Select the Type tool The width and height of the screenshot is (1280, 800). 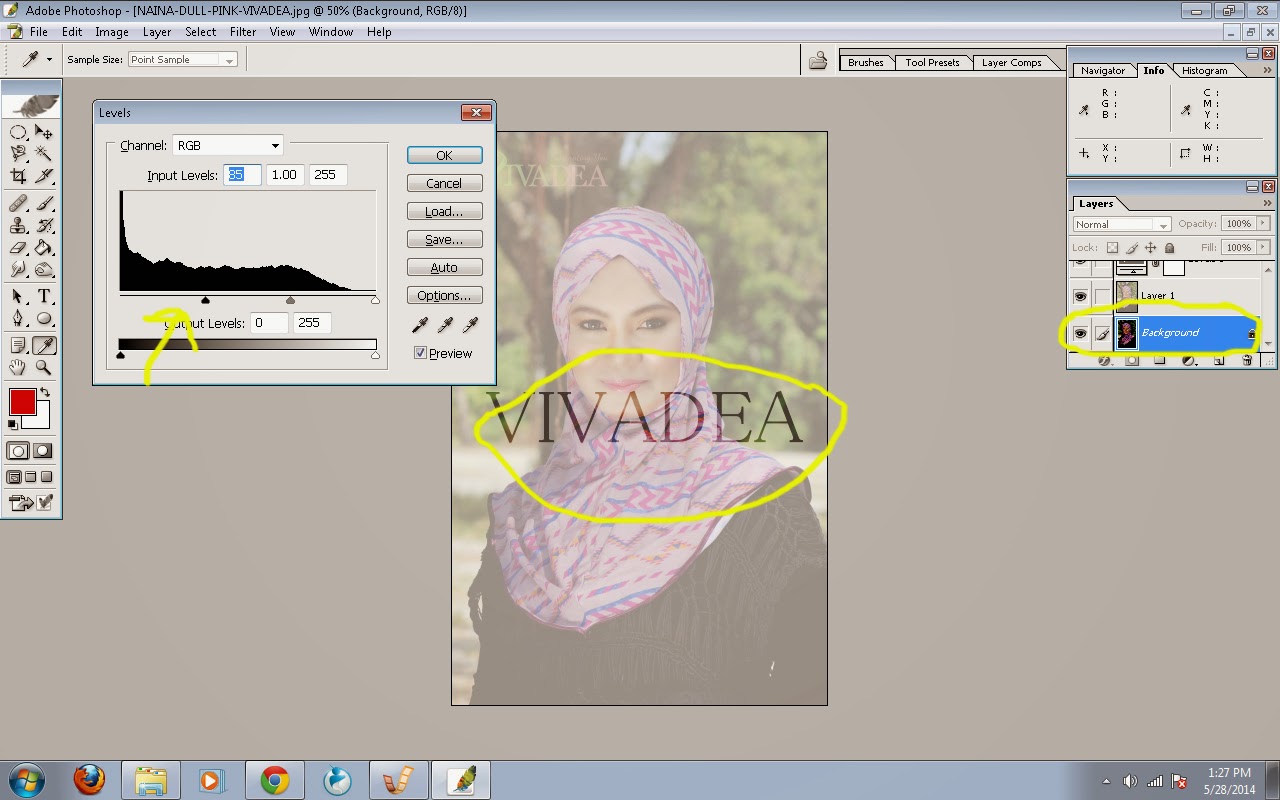click(44, 296)
